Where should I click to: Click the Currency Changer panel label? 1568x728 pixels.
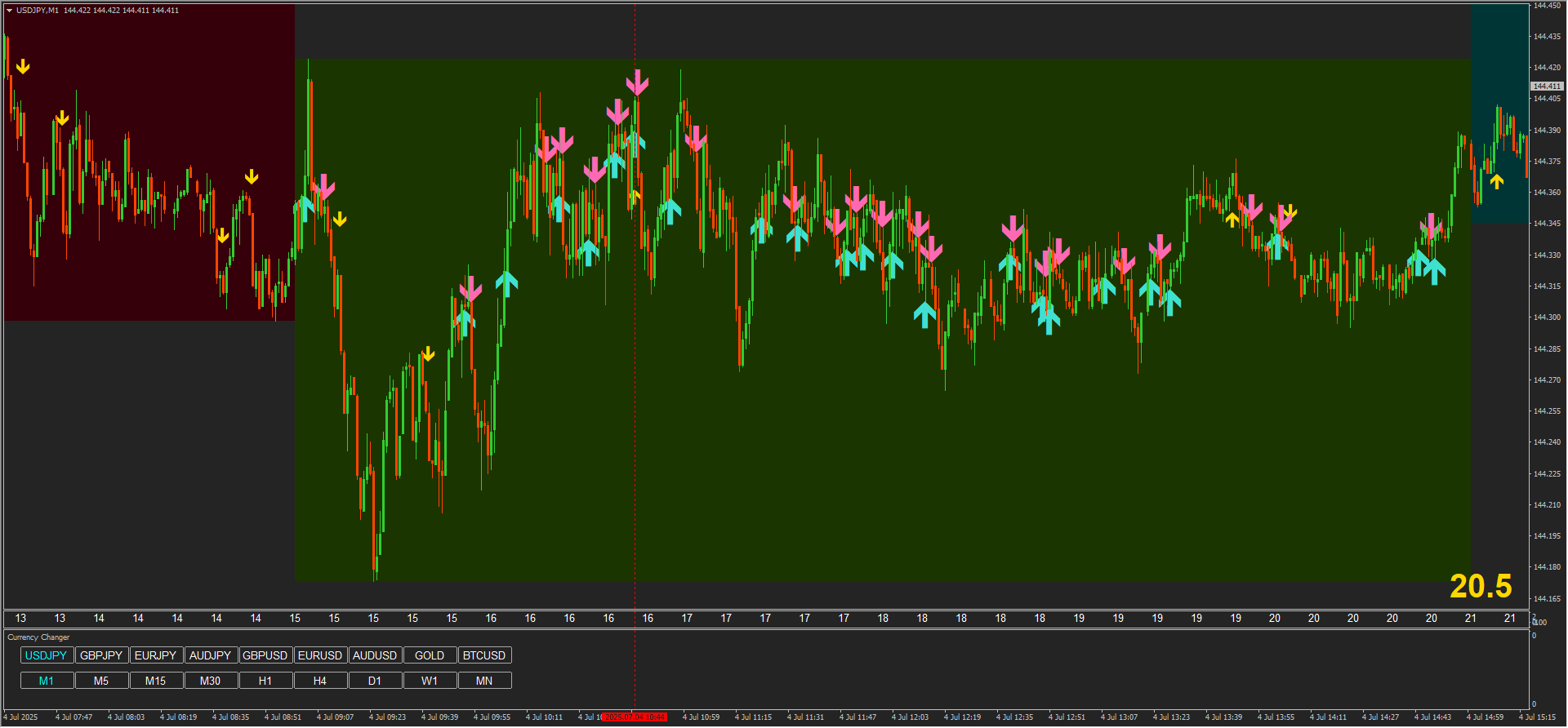[x=38, y=637]
